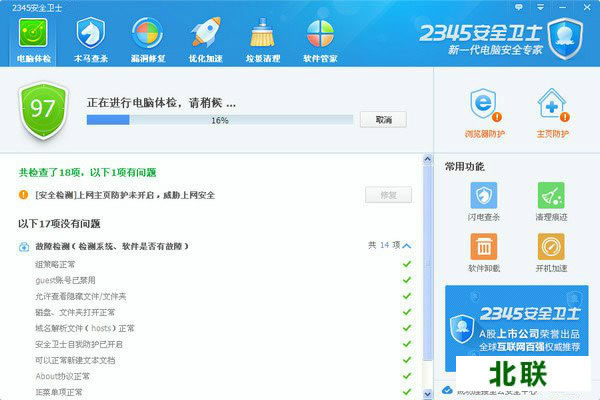Select the 优化加速 rocket icon

pos(206,31)
